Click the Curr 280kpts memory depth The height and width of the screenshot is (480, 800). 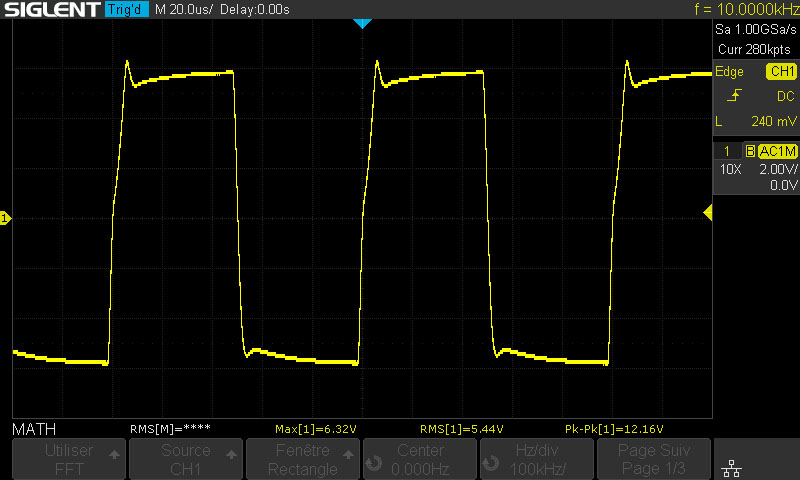coord(754,49)
